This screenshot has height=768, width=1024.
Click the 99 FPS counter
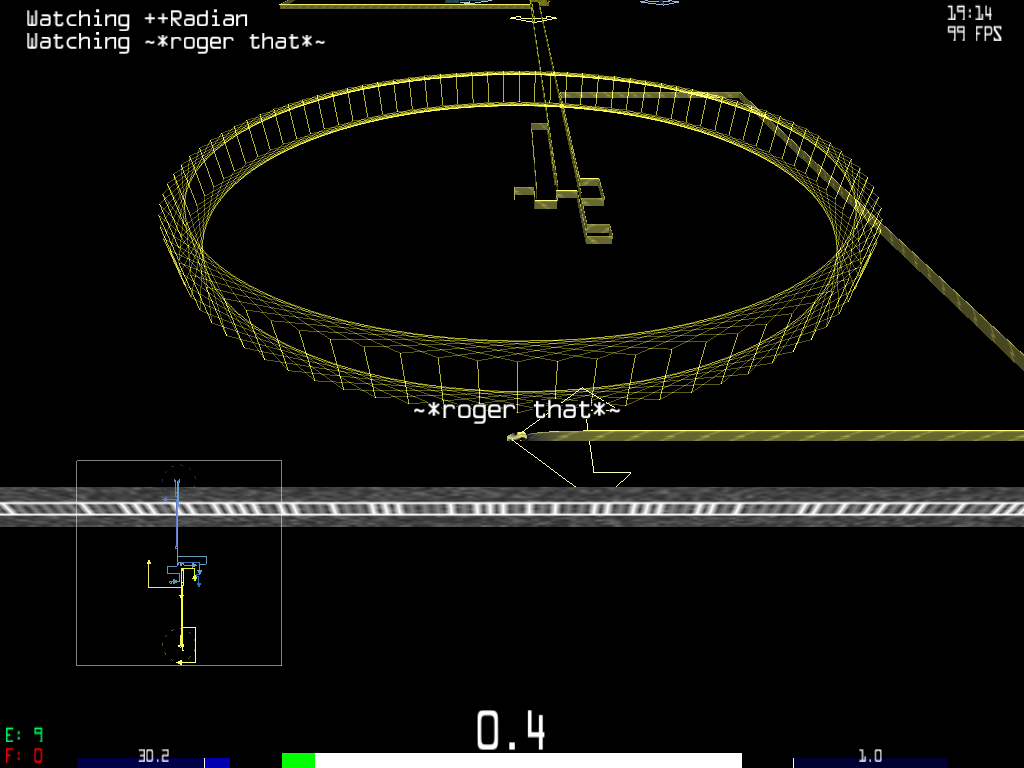(x=974, y=34)
